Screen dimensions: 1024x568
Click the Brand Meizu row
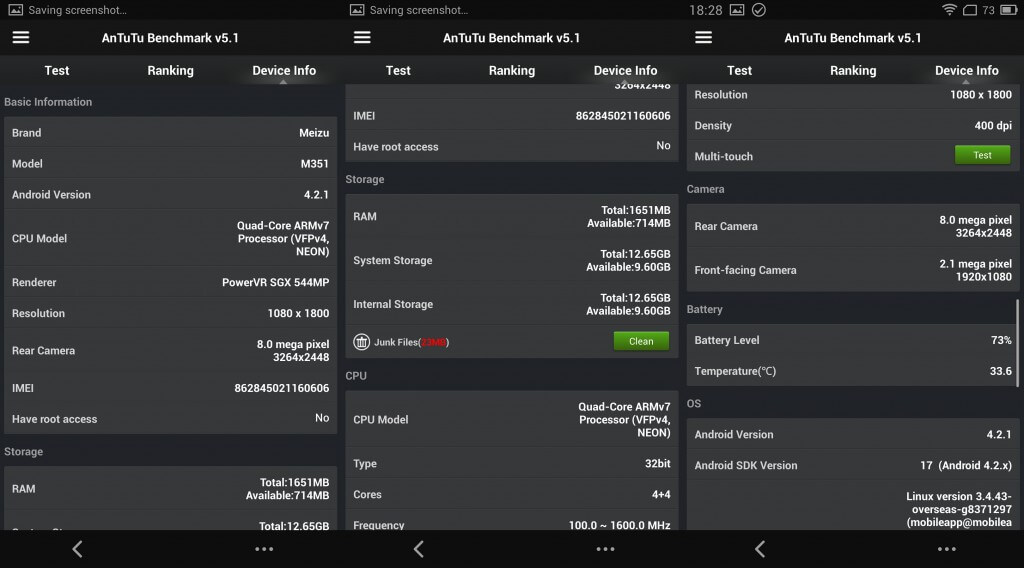click(x=170, y=133)
